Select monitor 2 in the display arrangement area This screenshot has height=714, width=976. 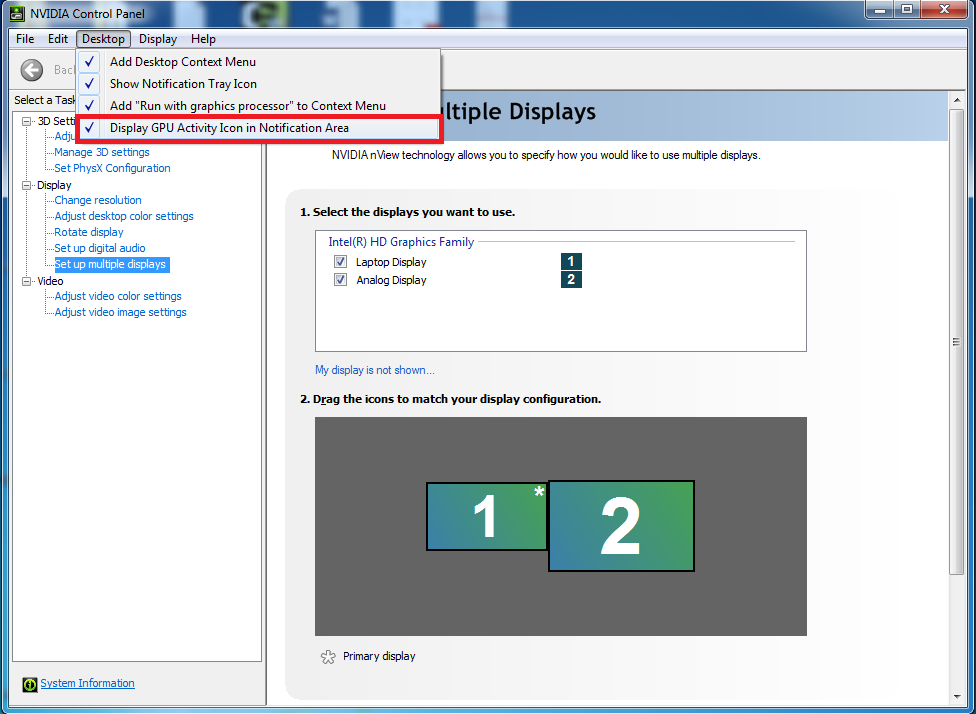621,526
